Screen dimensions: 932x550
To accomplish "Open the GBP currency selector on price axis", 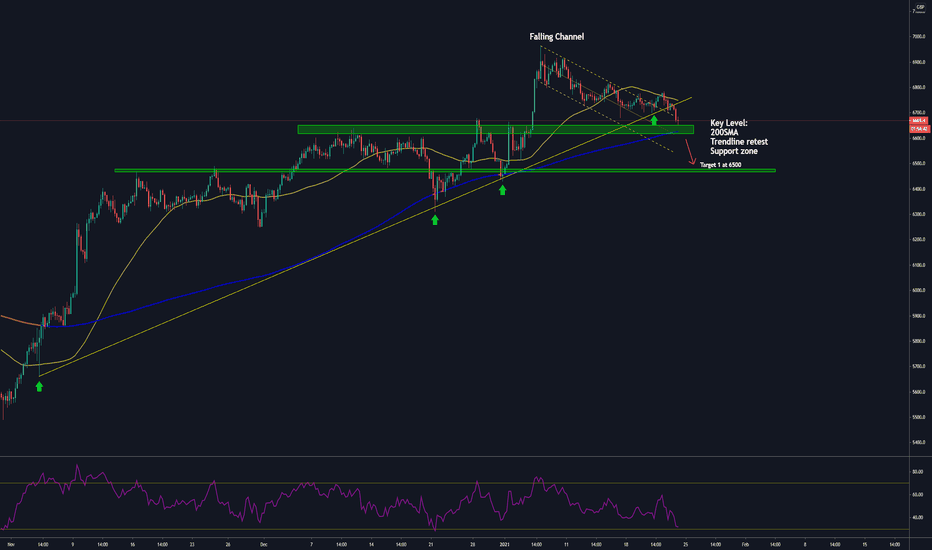I will coord(920,7).
